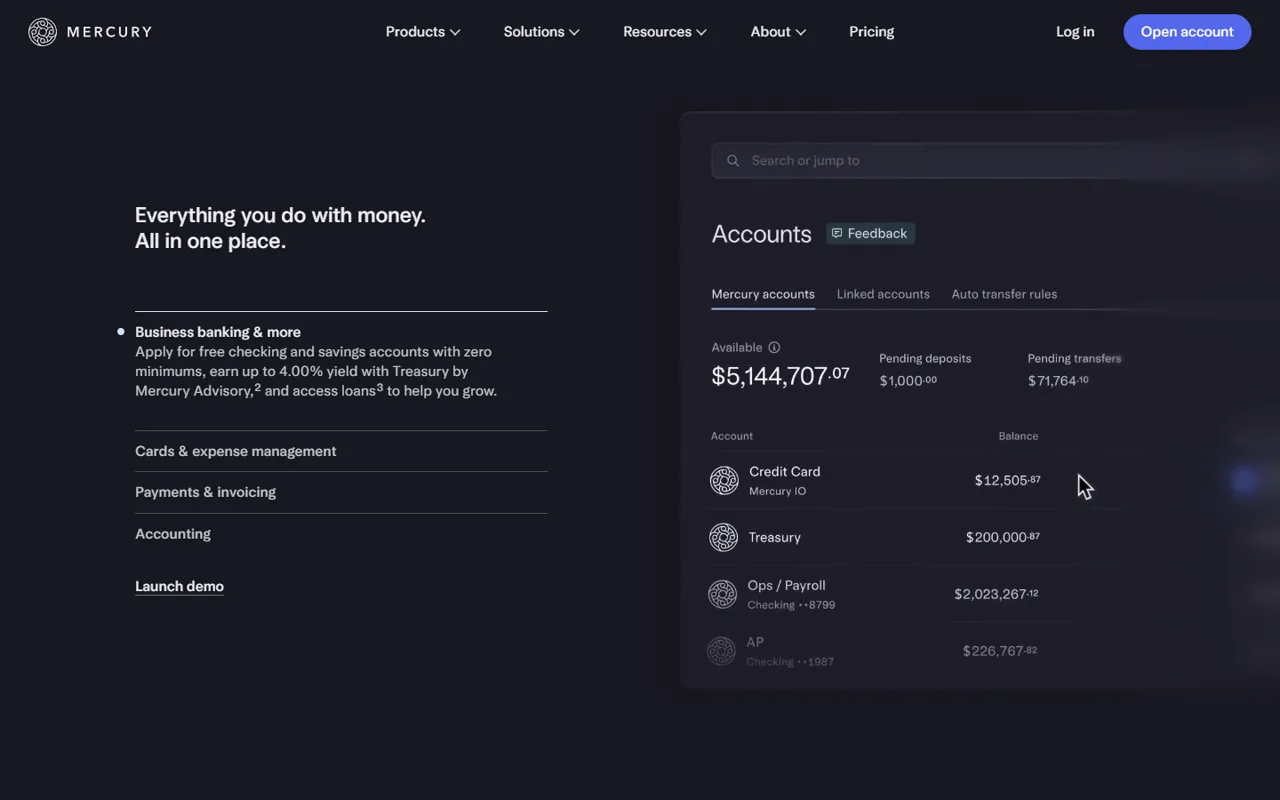This screenshot has height=800, width=1280.
Task: Click the AP account icon
Action: (721, 652)
